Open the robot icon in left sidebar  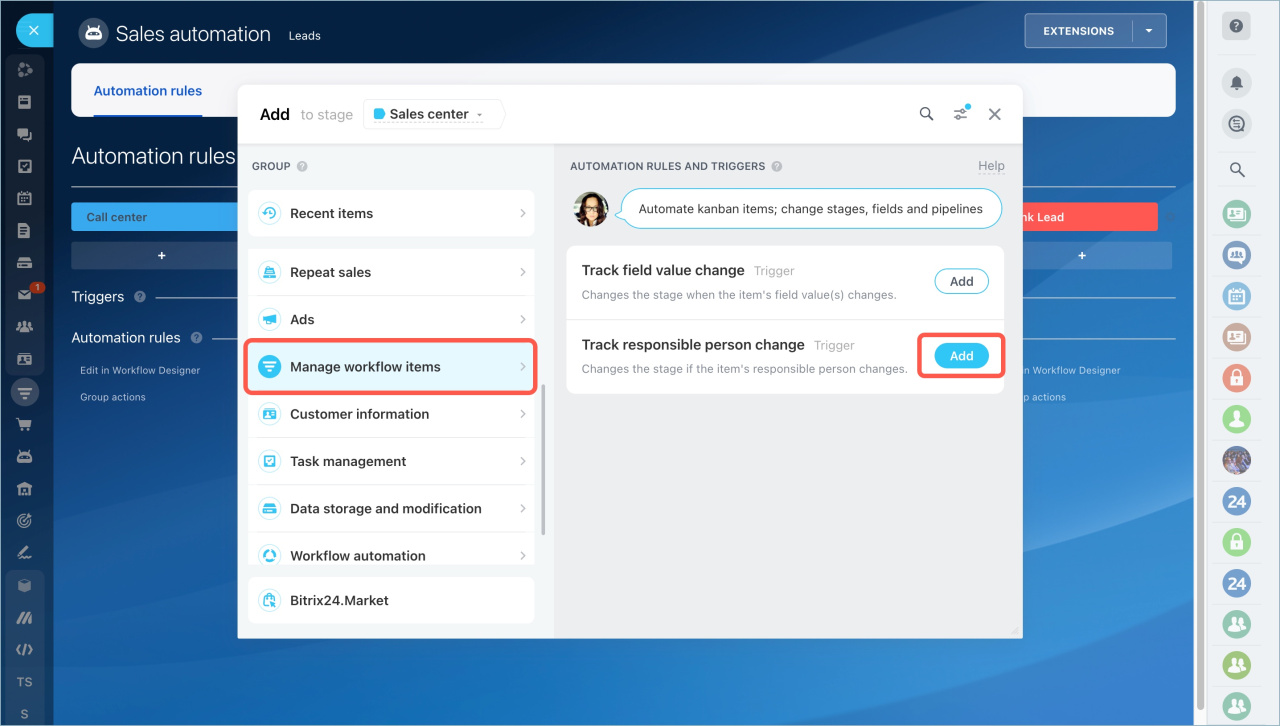[x=25, y=456]
